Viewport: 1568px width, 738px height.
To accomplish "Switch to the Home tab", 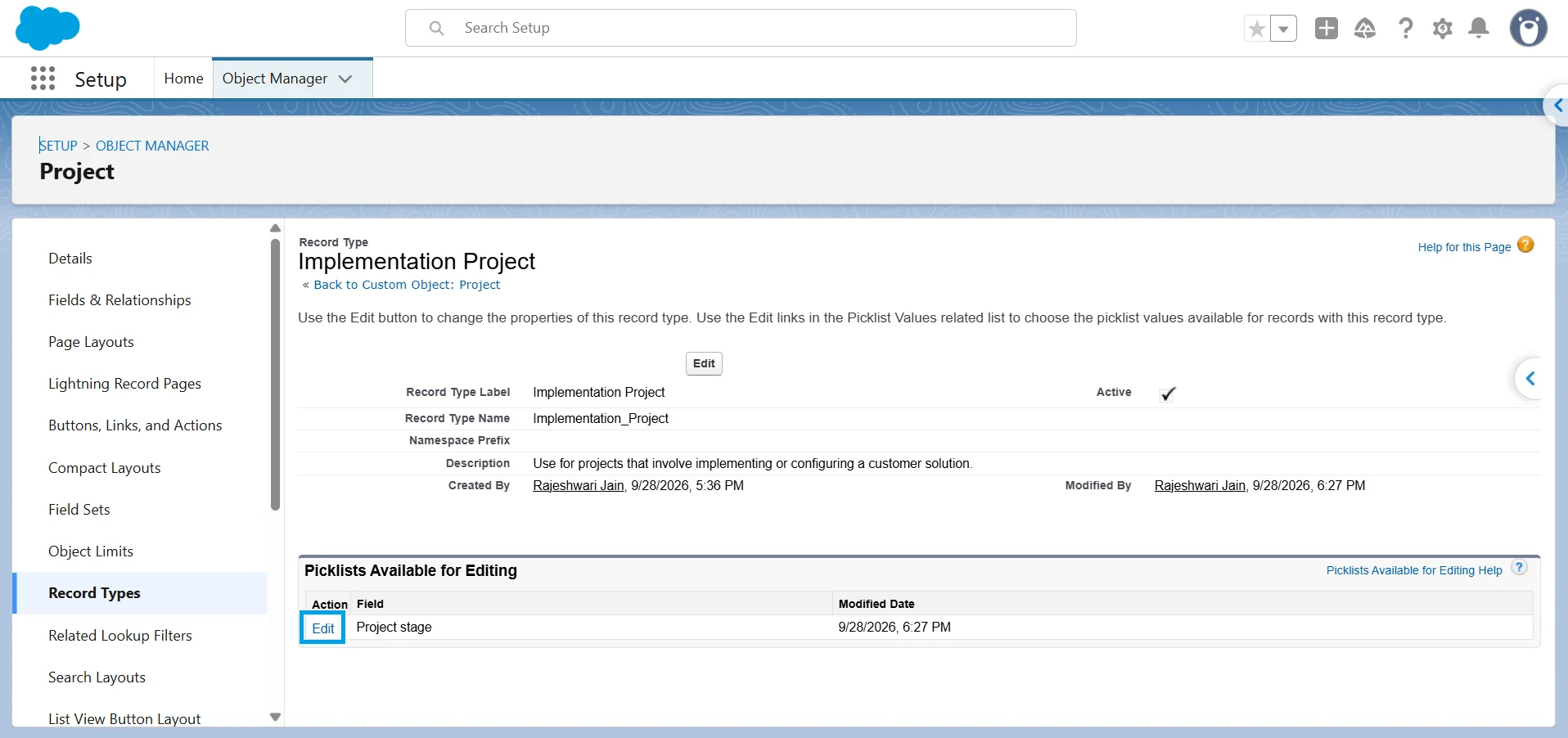I will point(183,79).
